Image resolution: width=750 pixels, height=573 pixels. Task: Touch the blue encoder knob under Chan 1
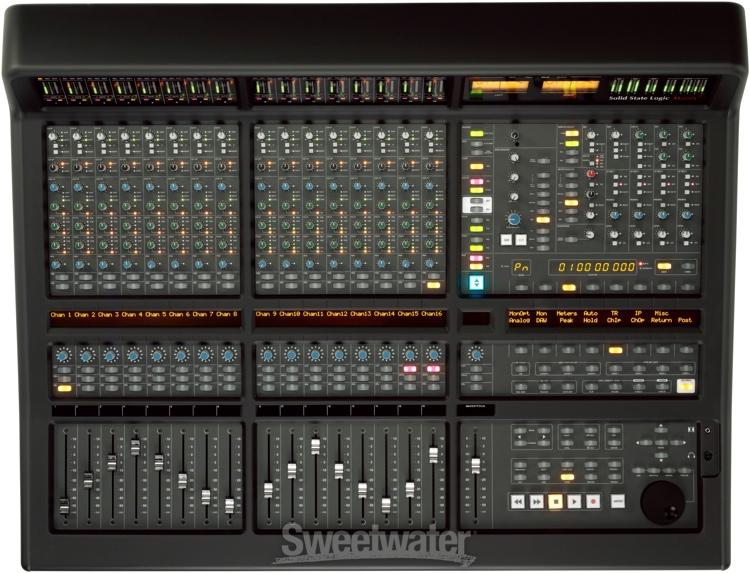click(63, 355)
